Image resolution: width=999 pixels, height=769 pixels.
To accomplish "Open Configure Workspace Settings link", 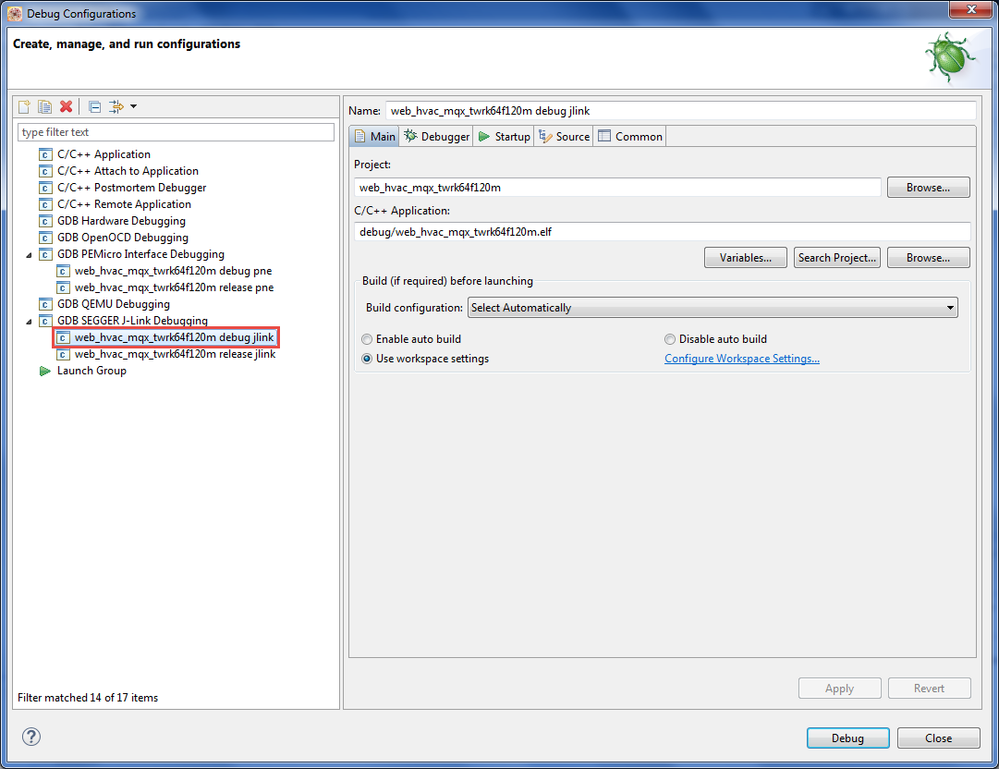I will click(x=742, y=359).
